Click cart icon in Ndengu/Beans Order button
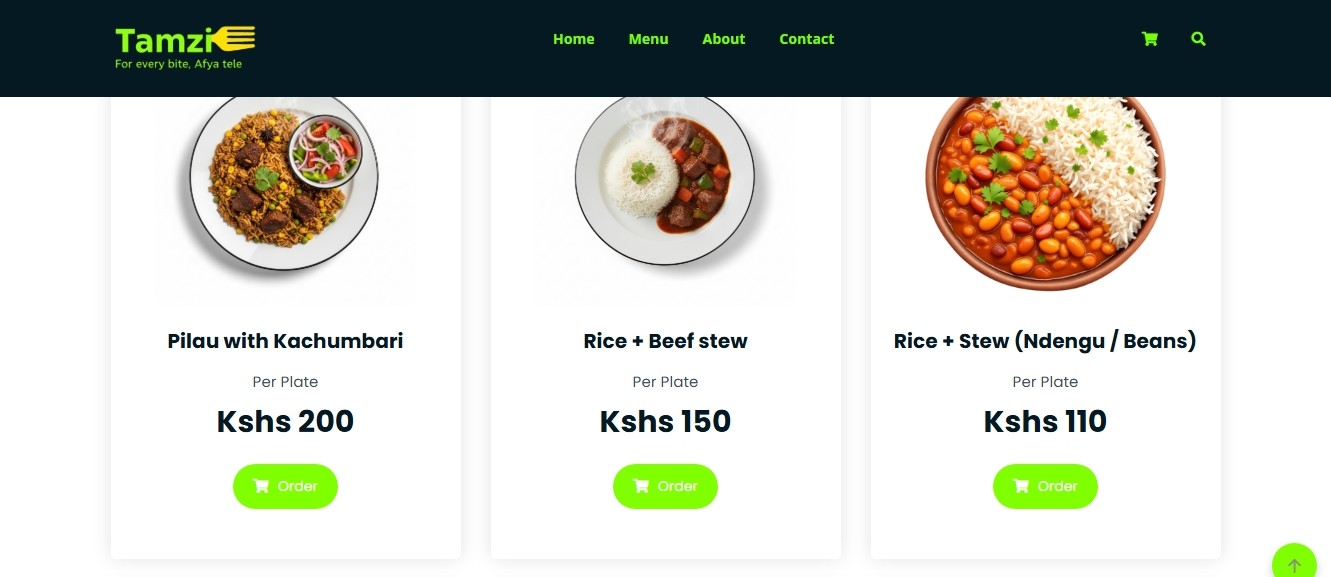This screenshot has width=1331, height=577. coord(1021,486)
